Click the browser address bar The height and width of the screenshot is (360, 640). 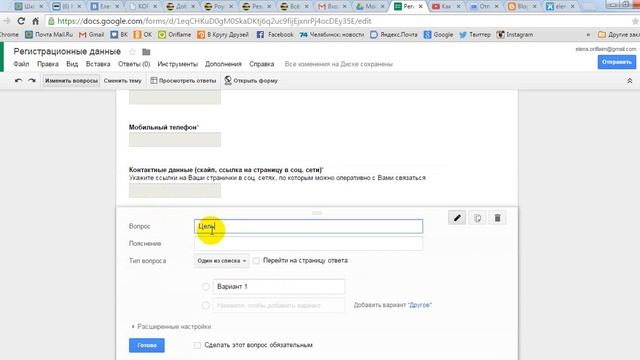(x=335, y=21)
